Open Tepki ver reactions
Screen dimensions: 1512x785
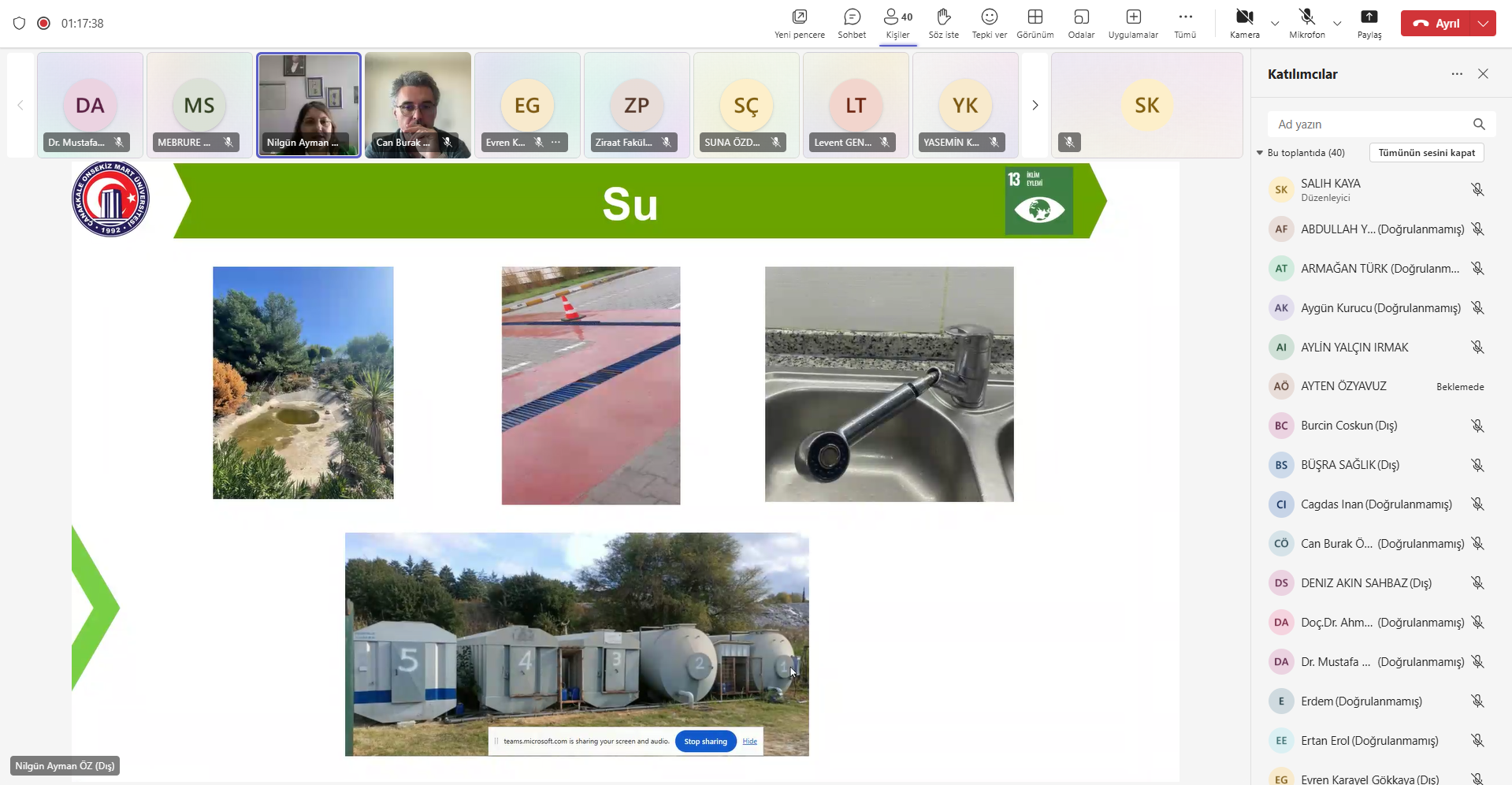[989, 23]
